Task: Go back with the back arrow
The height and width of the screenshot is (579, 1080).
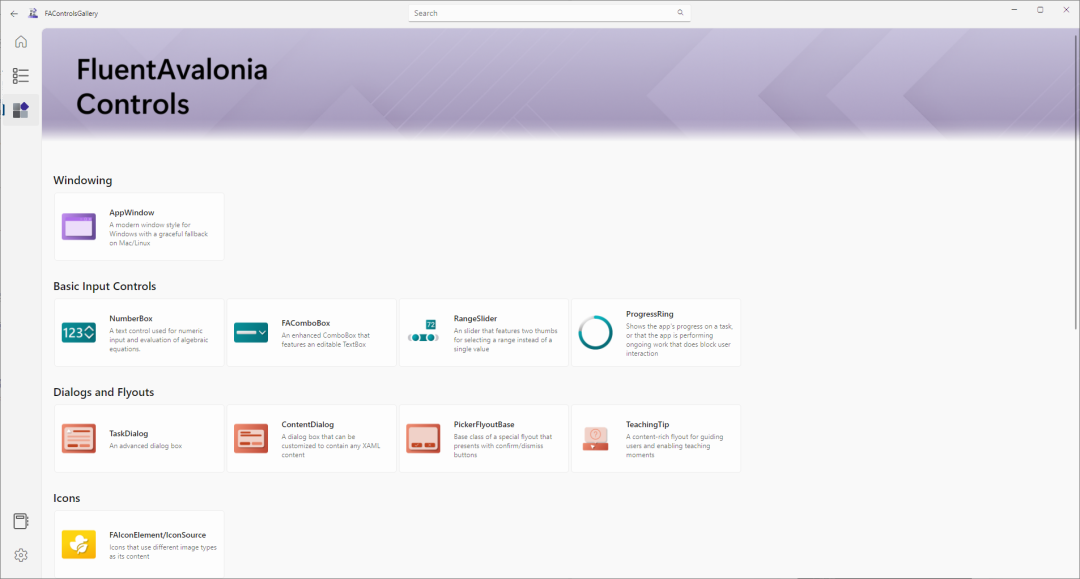Action: point(14,13)
